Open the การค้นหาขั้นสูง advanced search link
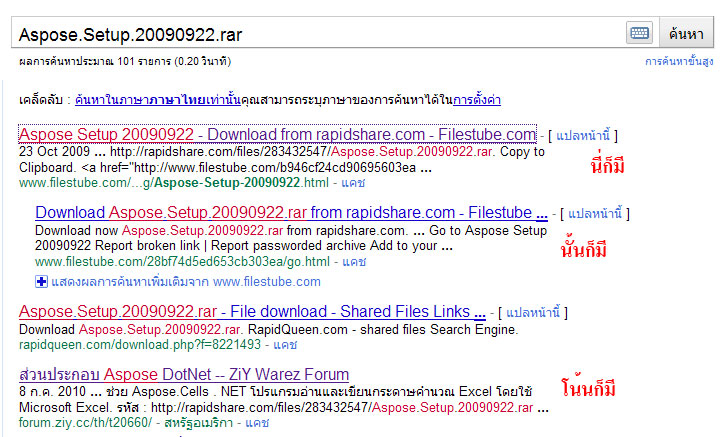The height and width of the screenshot is (437, 722). (679, 61)
